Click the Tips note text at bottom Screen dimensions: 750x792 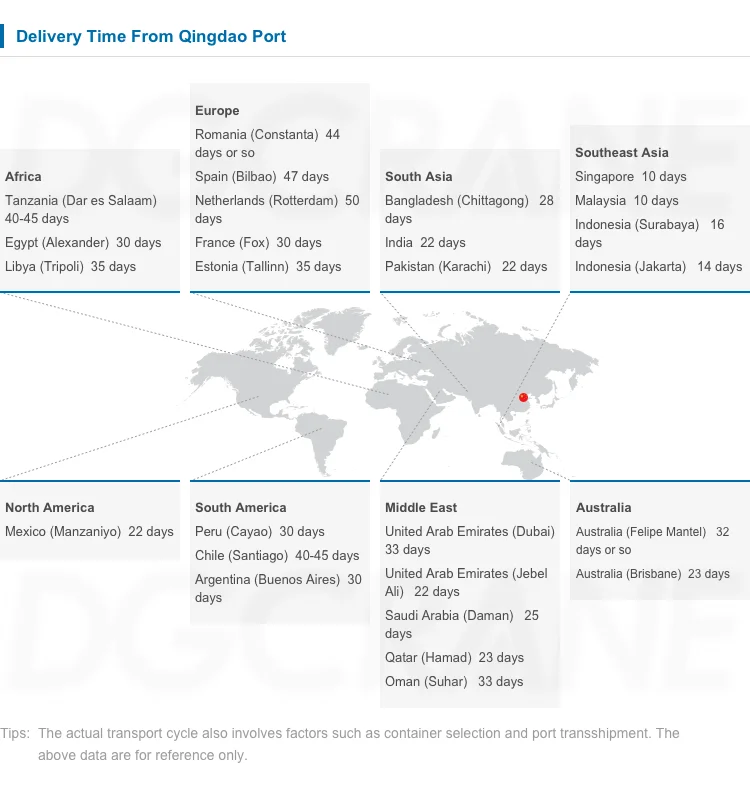pos(340,744)
